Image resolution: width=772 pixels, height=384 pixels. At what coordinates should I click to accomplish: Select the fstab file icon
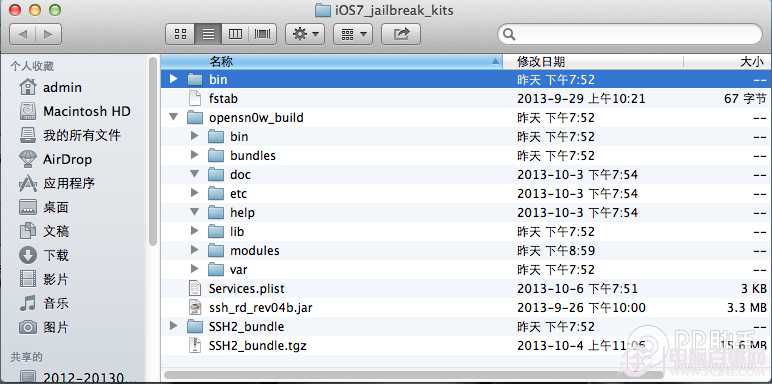[x=195, y=98]
